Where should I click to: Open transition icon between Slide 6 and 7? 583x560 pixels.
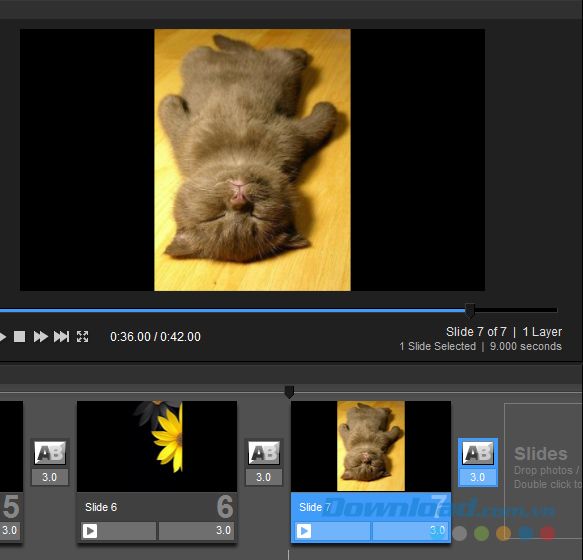(264, 453)
